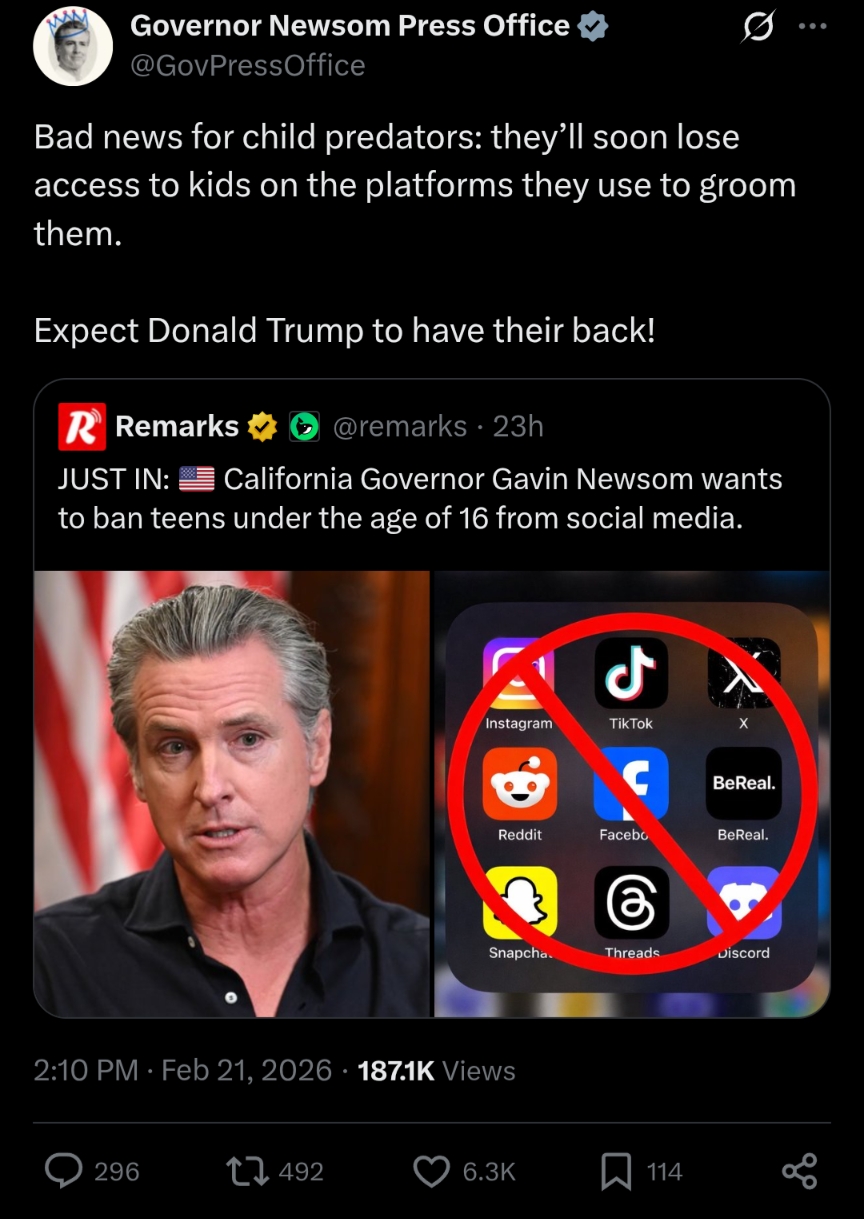The image size is (864, 1219).
Task: Select the Governor Newsom Press Office name
Action: 351,26
